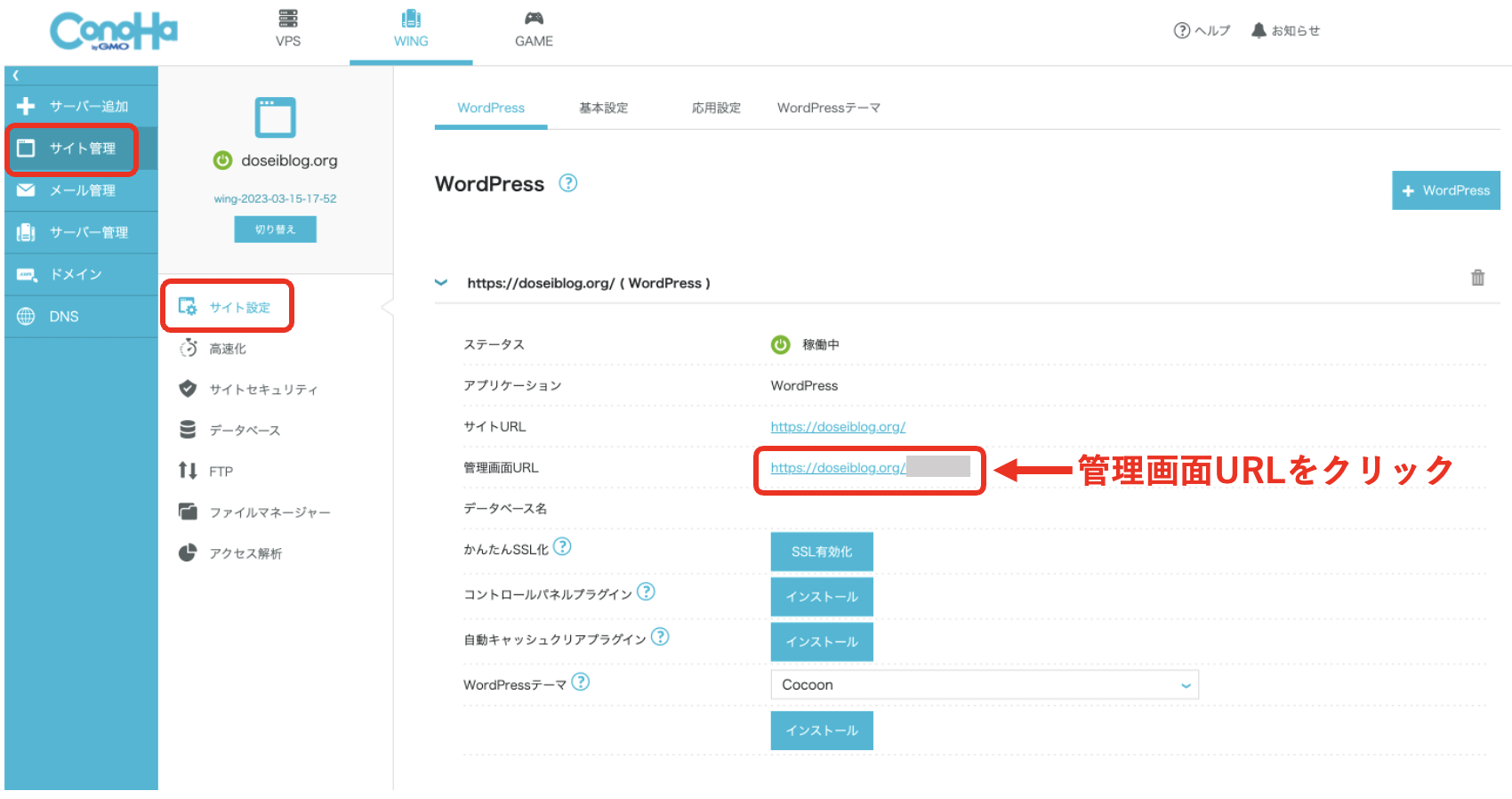The image size is (1512, 799).
Task: Click the FTP arrows icon
Action: pyautogui.click(x=188, y=471)
